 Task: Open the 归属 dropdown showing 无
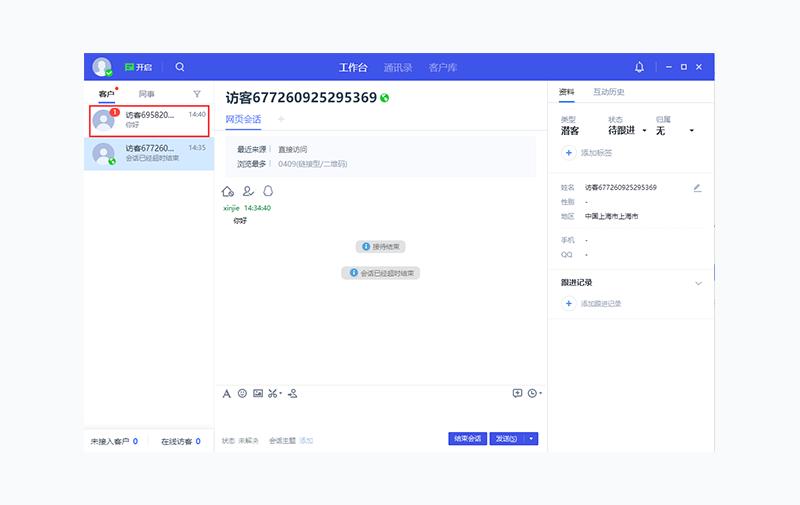click(x=674, y=131)
